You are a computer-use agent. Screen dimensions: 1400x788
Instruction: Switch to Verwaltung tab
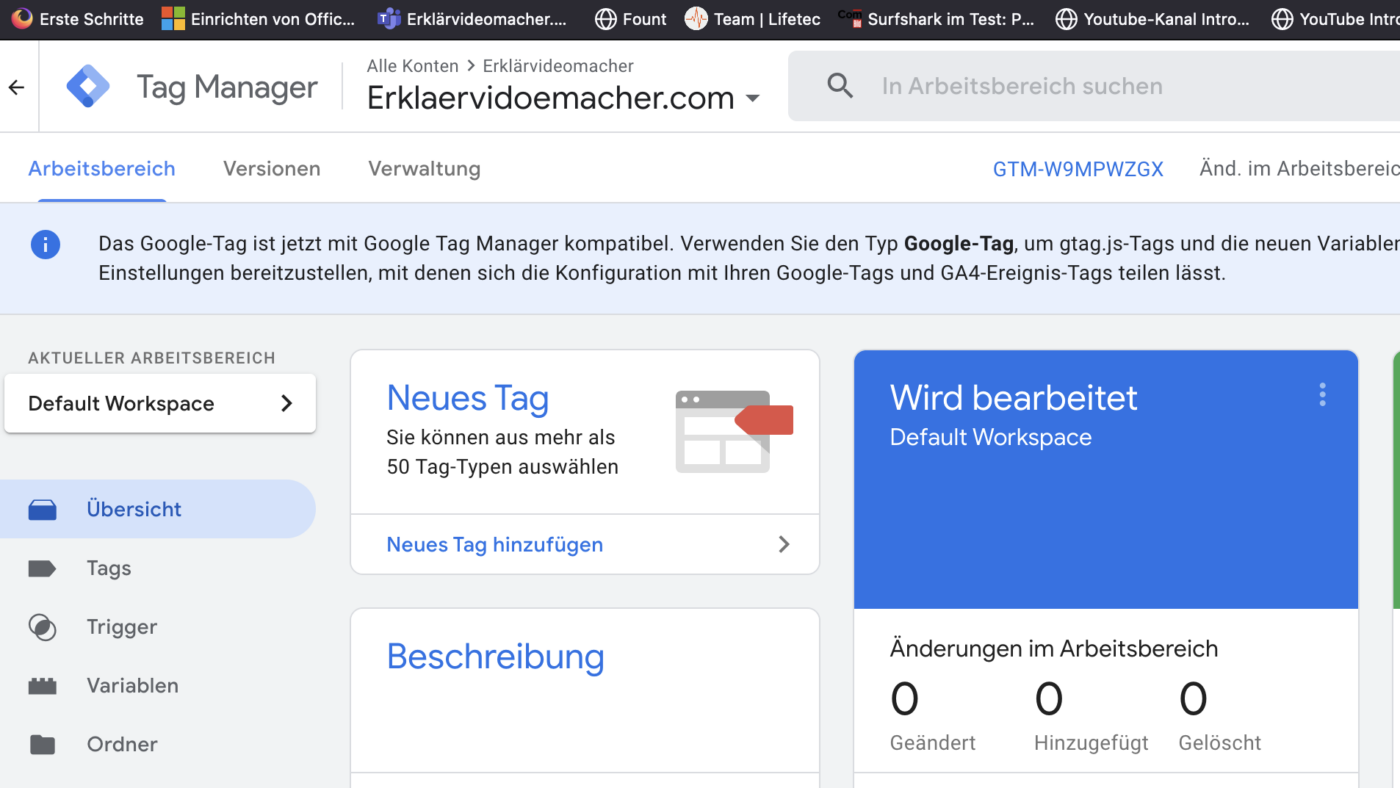[x=424, y=169]
